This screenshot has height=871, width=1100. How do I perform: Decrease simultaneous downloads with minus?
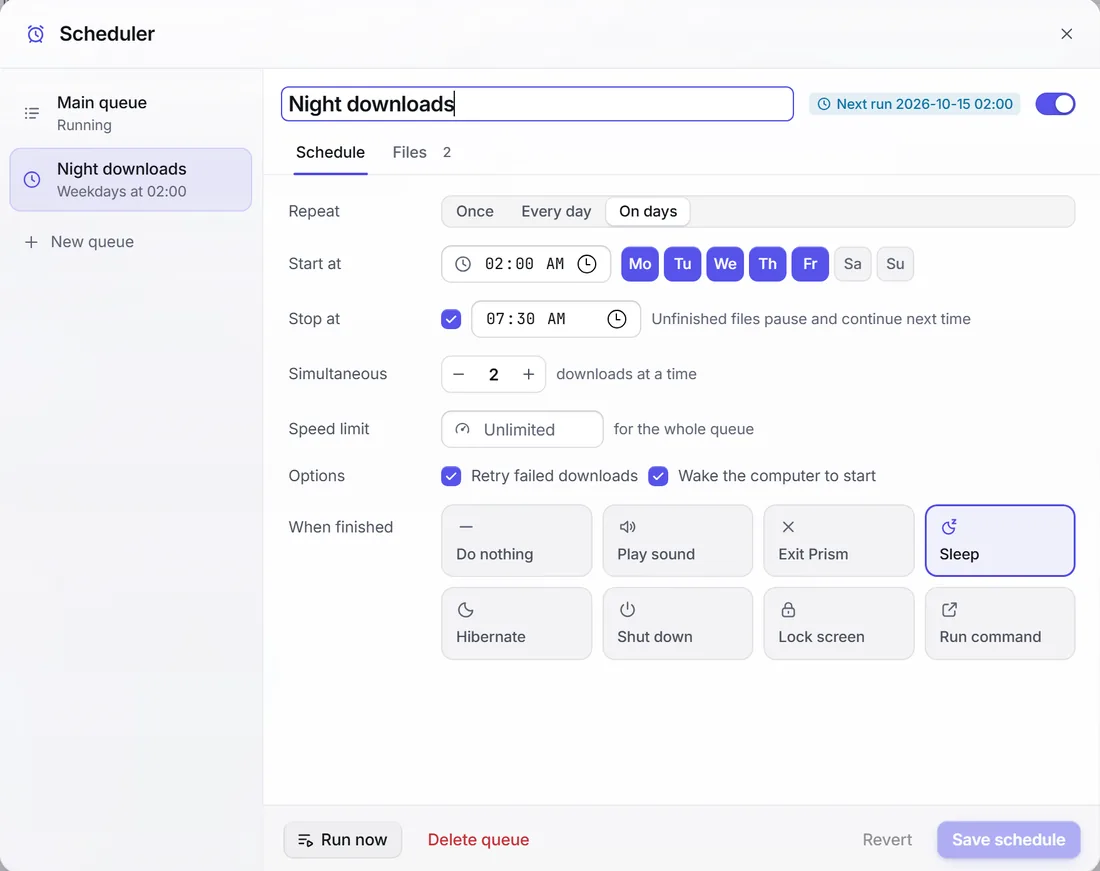[x=459, y=374]
